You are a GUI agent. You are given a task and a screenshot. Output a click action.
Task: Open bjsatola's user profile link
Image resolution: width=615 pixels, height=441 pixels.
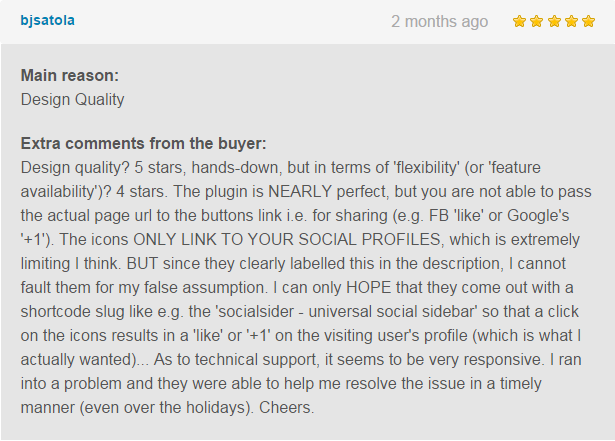pos(47,20)
